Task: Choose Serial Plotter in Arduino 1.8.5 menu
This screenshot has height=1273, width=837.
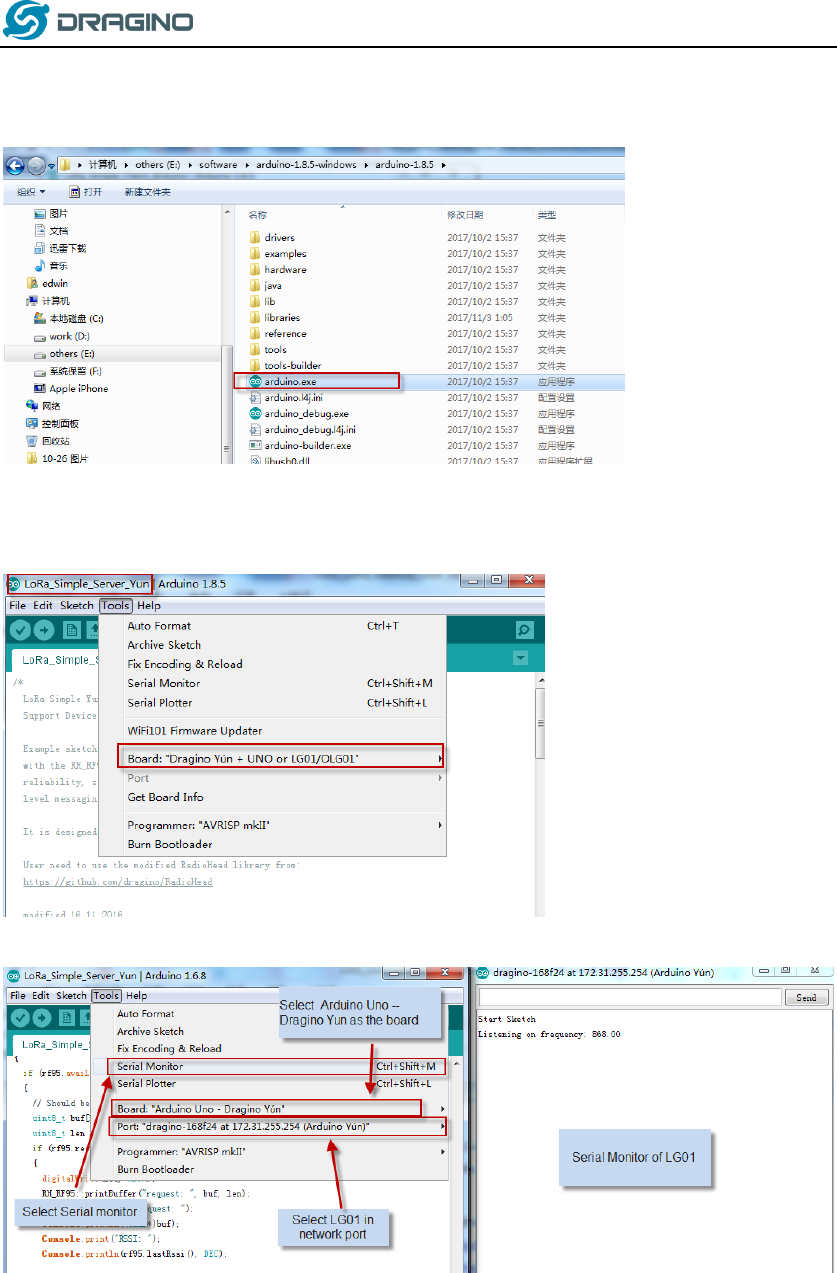Action: [272, 702]
